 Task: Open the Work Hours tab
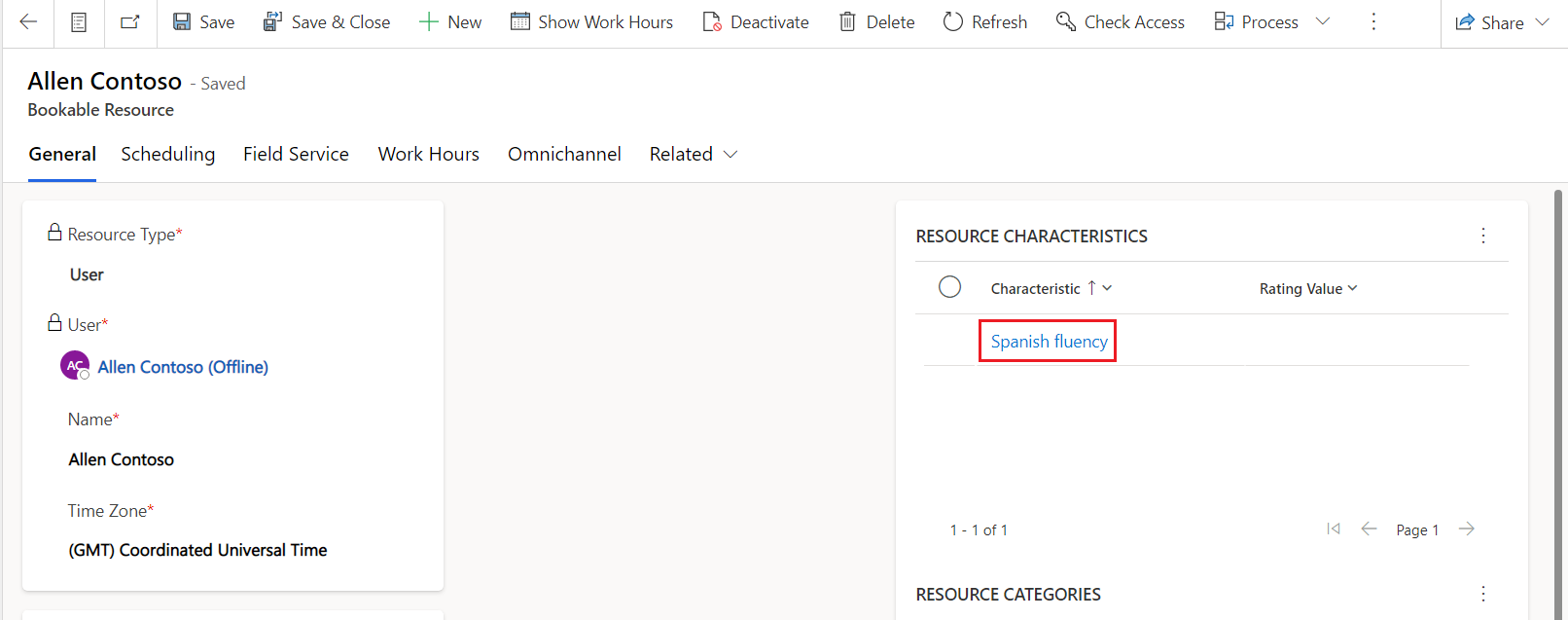(x=429, y=154)
